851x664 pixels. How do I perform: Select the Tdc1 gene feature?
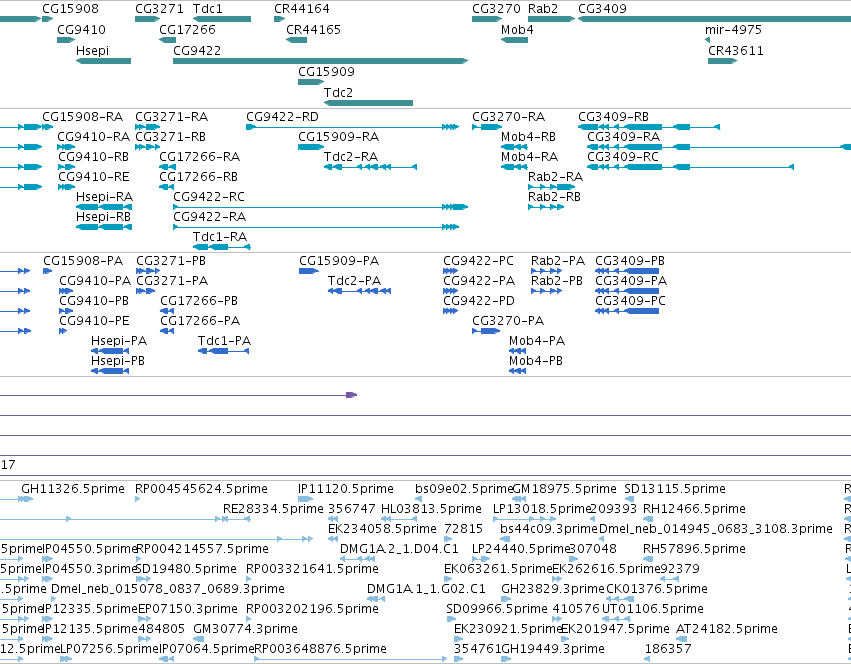(x=222, y=19)
